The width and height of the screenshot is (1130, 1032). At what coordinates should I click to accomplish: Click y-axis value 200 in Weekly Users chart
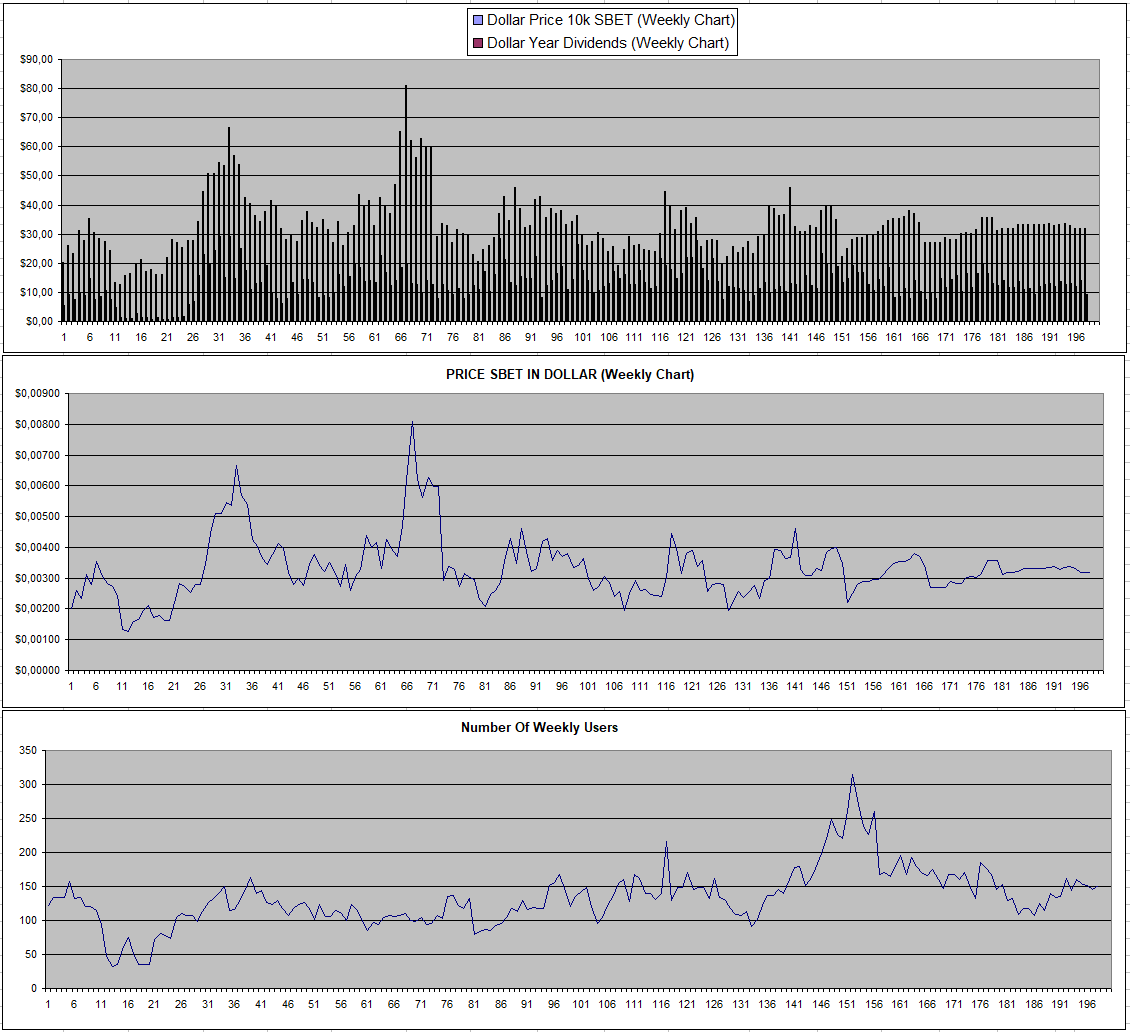pos(28,853)
